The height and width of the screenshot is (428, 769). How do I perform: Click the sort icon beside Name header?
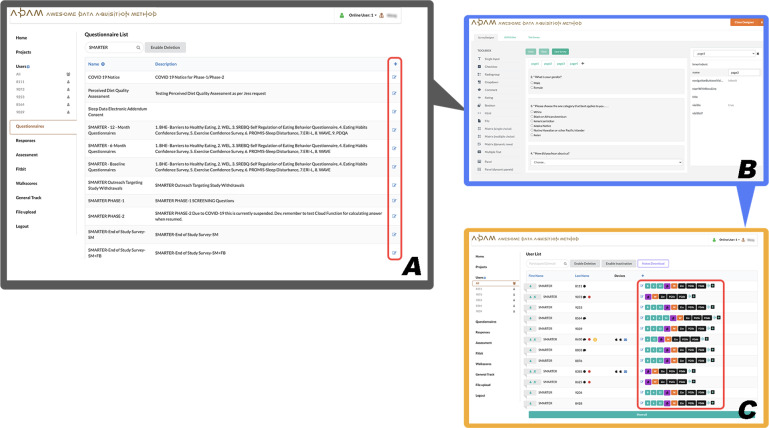104,64
